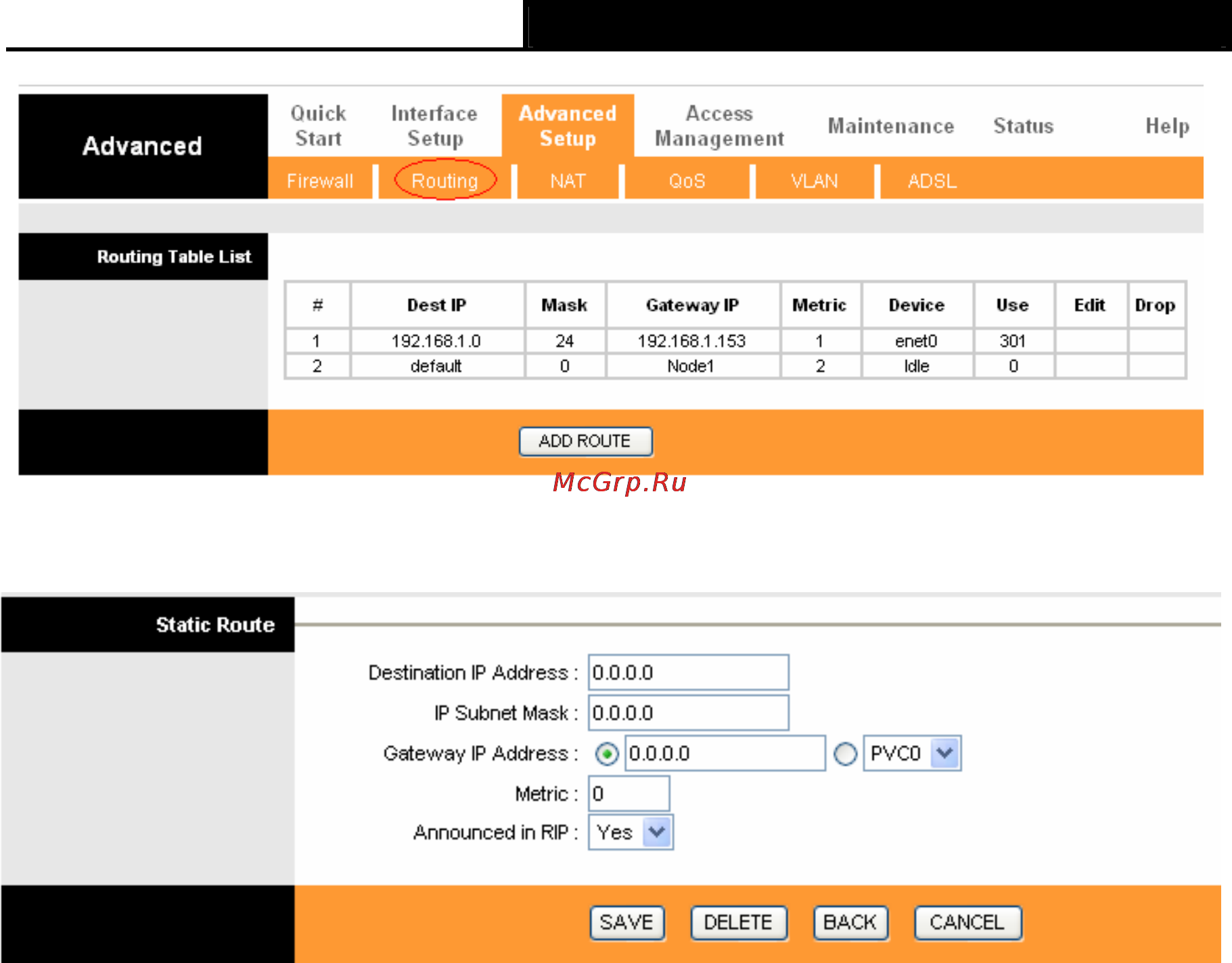This screenshot has height=963, width=1232.
Task: Focus the Gateway IP Address text field
Action: tap(725, 753)
